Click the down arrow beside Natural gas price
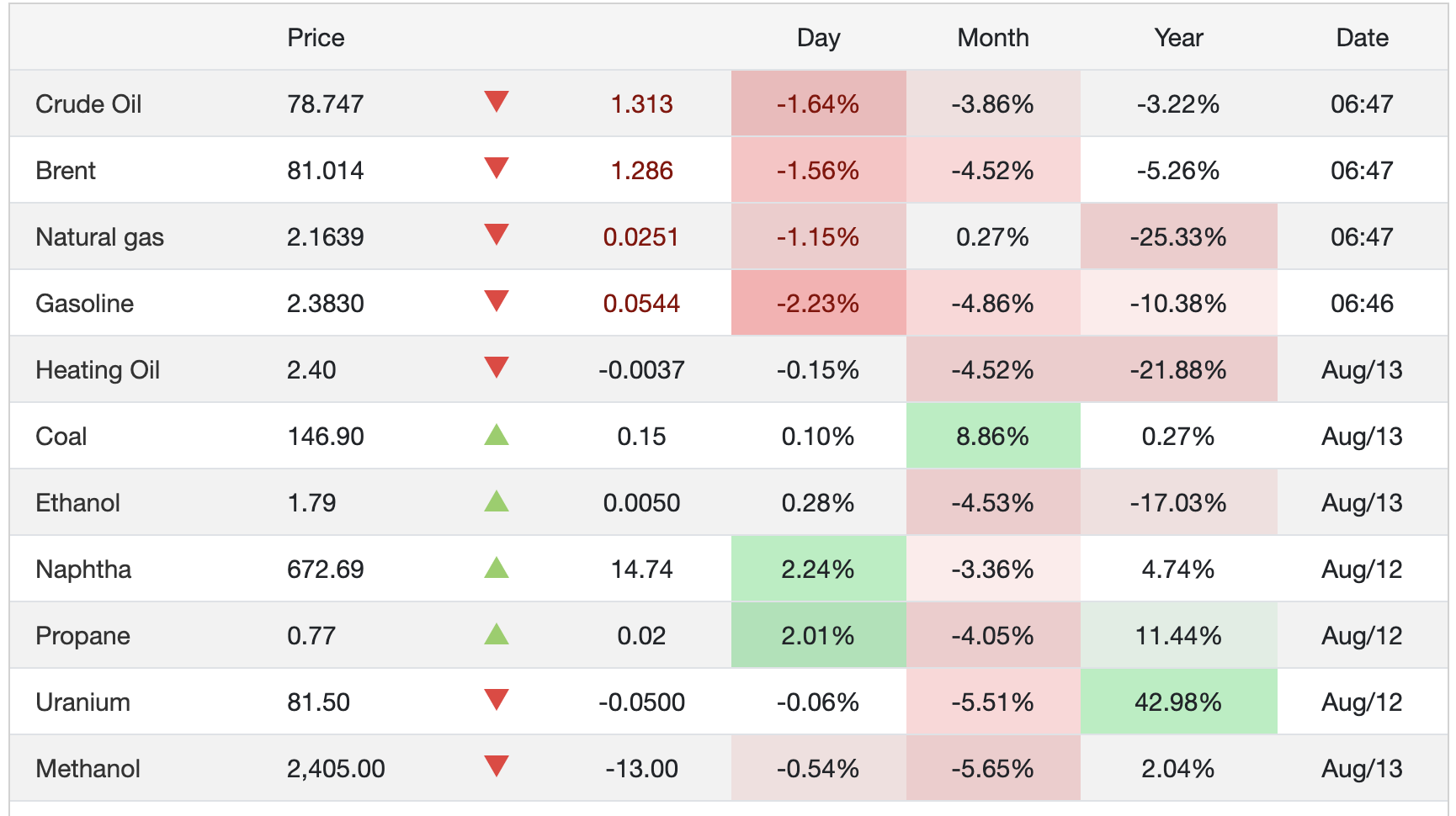1456x816 pixels. pos(497,235)
